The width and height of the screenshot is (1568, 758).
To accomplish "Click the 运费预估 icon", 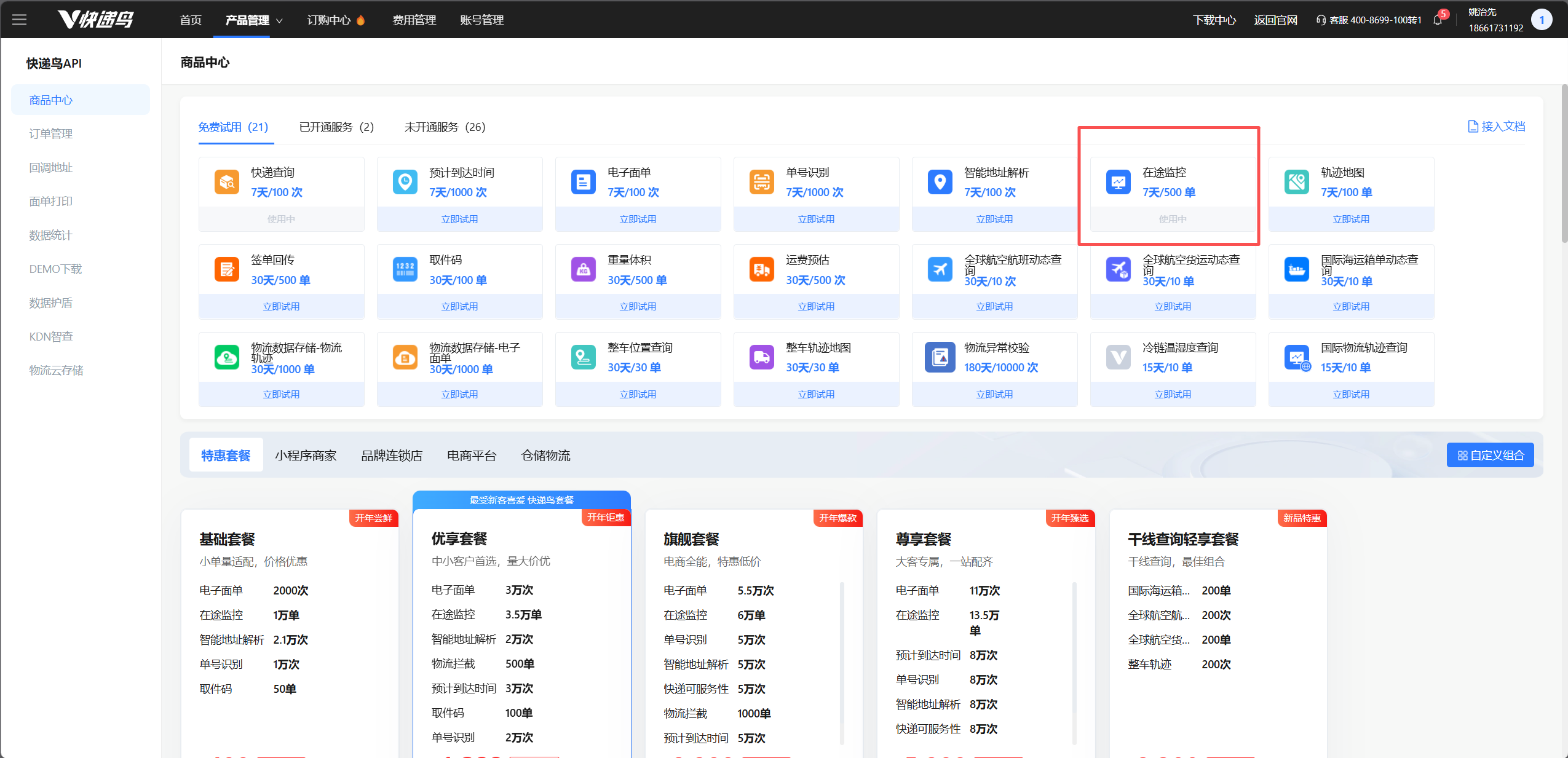I will click(762, 269).
